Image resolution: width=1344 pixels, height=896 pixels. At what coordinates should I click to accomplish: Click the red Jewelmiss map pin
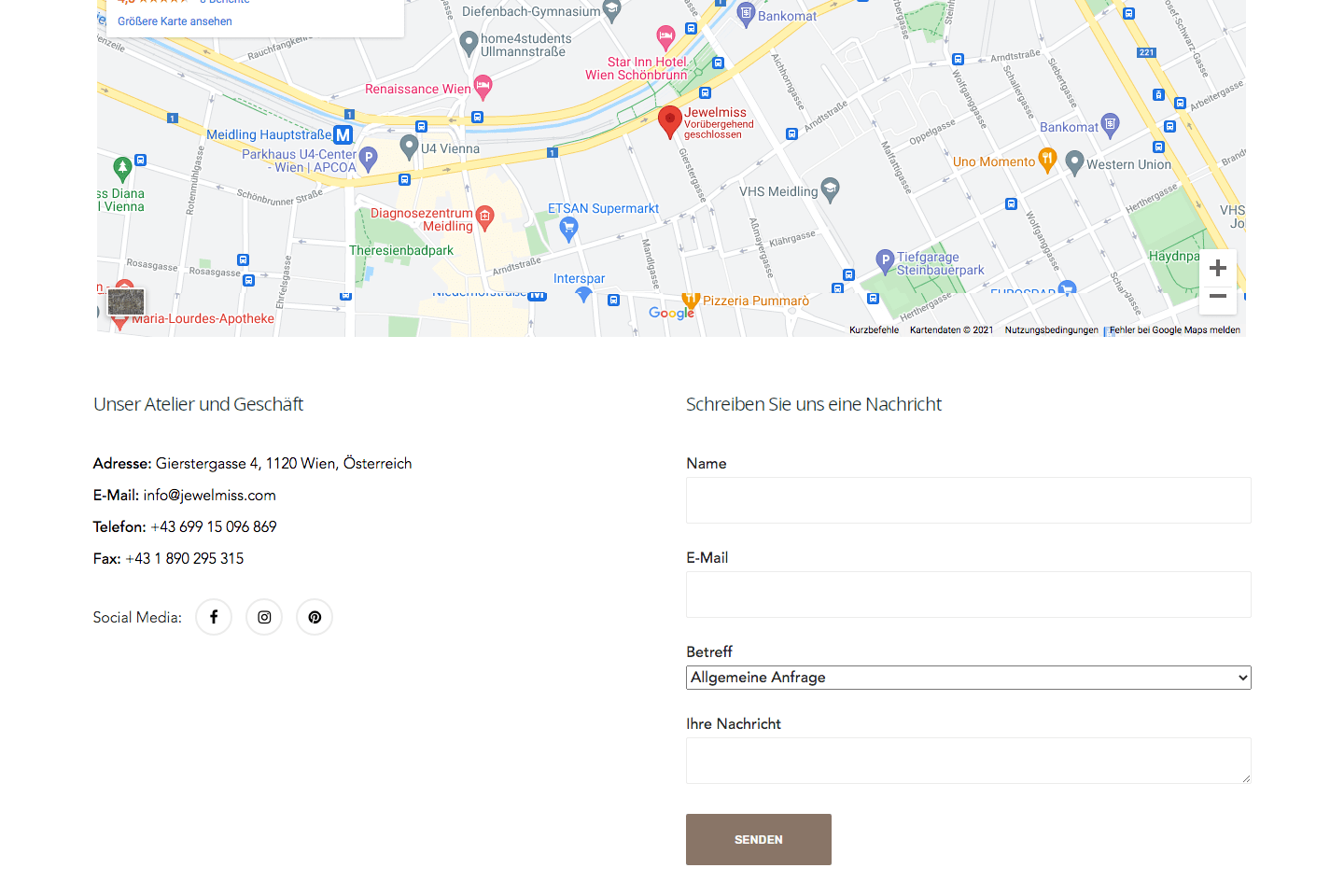pos(669,121)
